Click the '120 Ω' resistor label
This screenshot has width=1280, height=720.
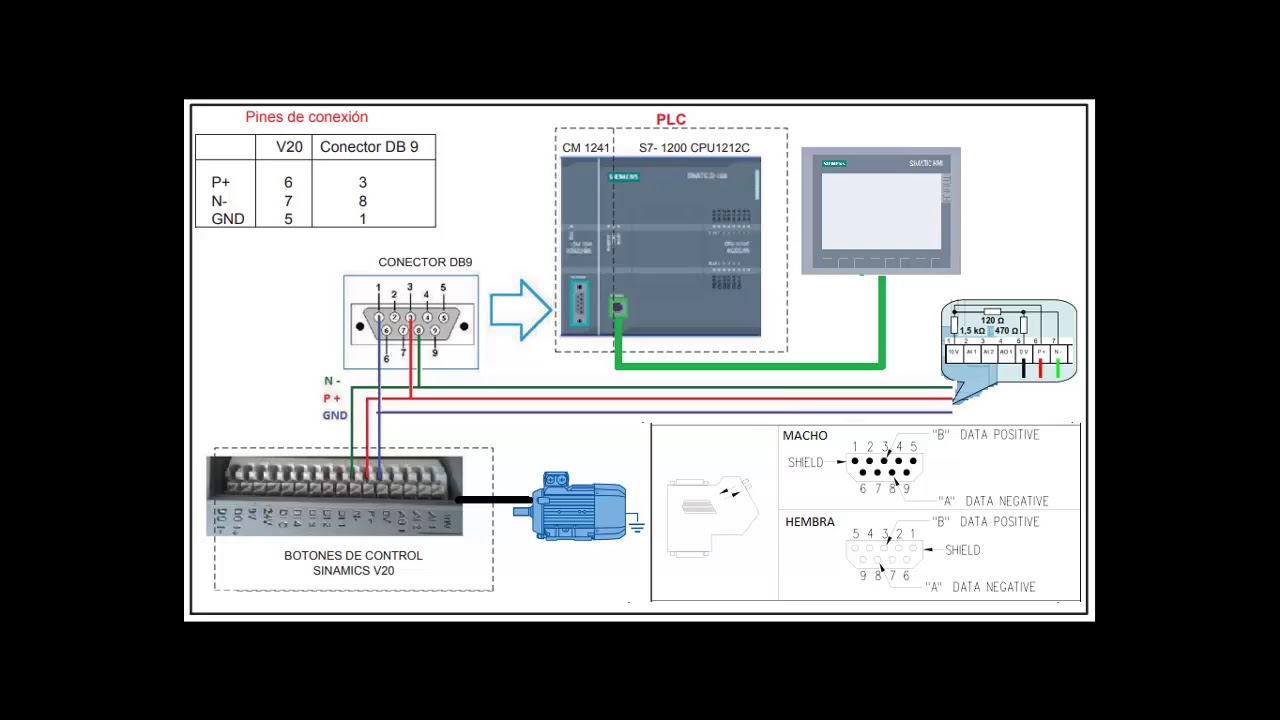[x=992, y=320]
